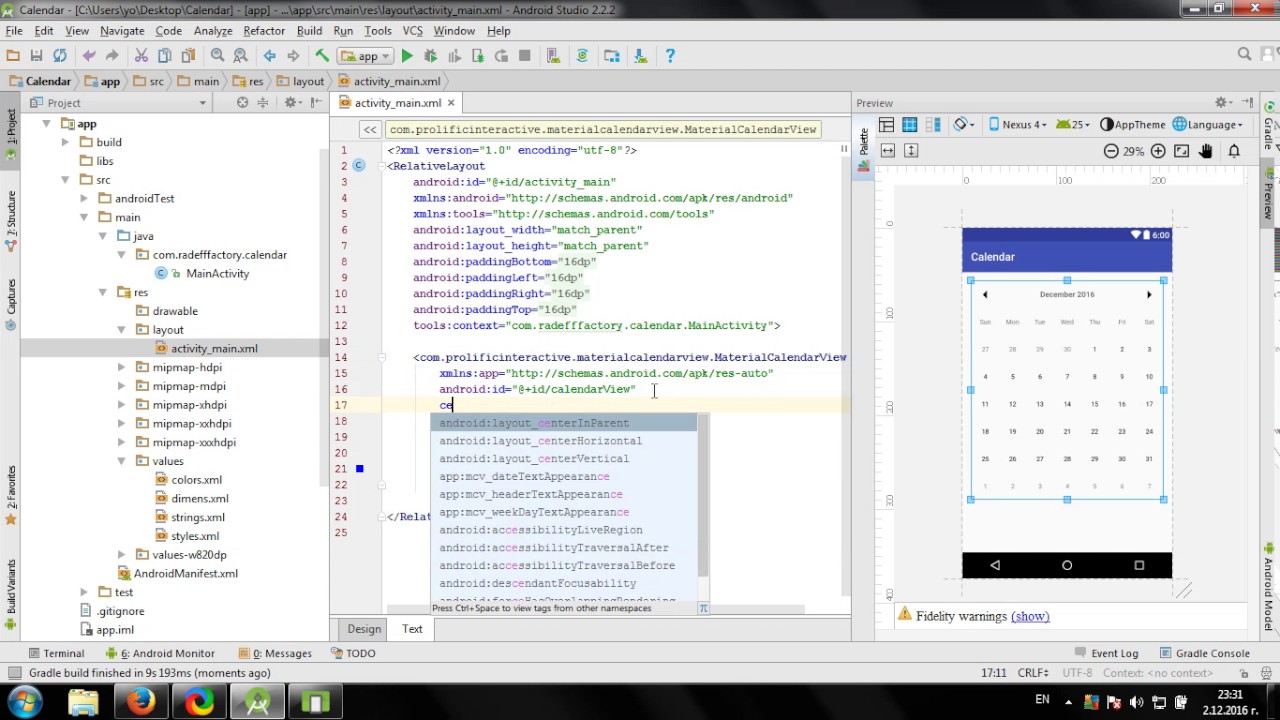
Task: Click the blue Help question mark
Action: point(670,56)
